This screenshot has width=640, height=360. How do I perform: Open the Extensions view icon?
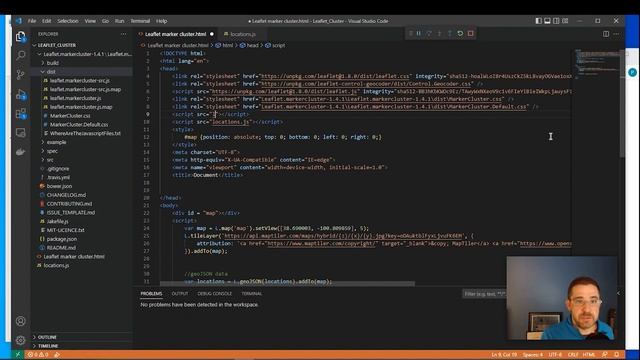(21, 113)
